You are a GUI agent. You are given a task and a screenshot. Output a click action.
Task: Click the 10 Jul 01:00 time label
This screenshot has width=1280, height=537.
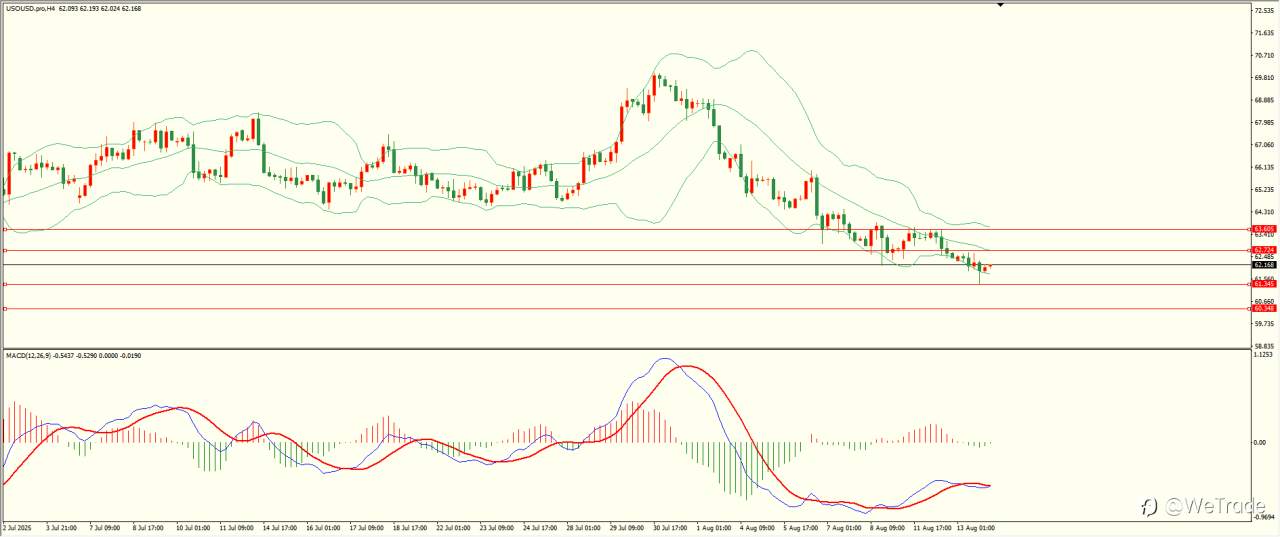pos(194,526)
